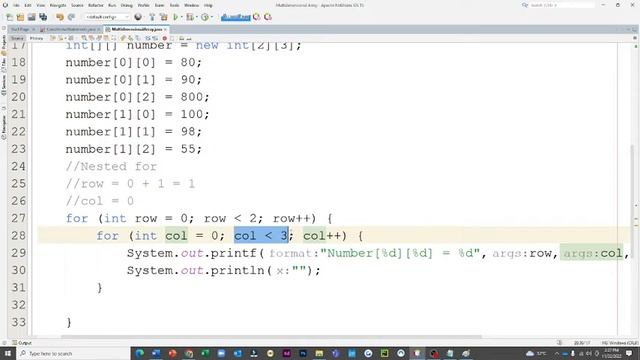Open the Profile menu

143,5
